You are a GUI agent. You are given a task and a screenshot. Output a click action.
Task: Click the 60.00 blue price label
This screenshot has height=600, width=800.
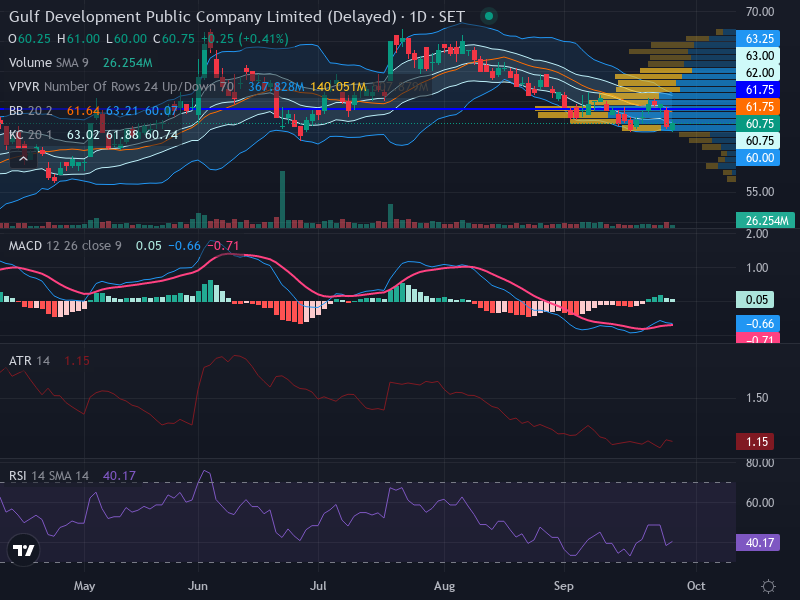(758, 158)
